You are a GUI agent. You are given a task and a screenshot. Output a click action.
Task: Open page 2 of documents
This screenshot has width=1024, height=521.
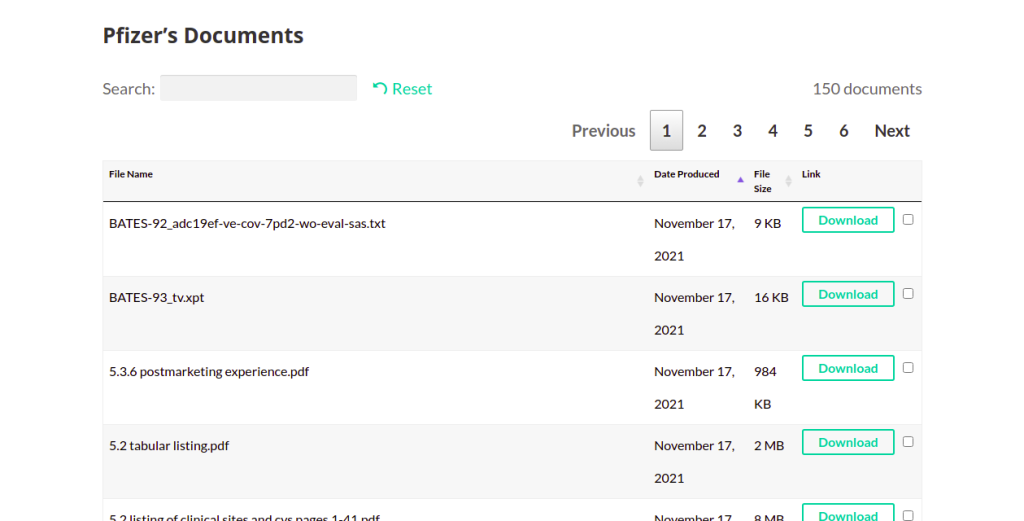coord(701,131)
